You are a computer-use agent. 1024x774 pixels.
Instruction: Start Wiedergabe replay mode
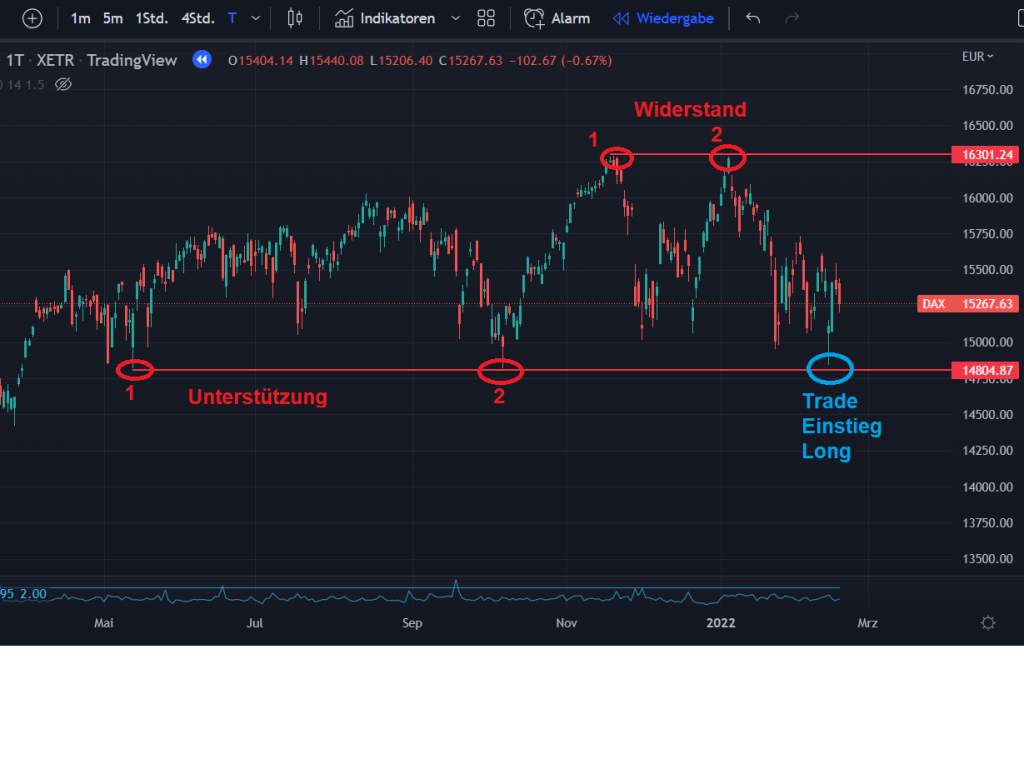(x=663, y=18)
